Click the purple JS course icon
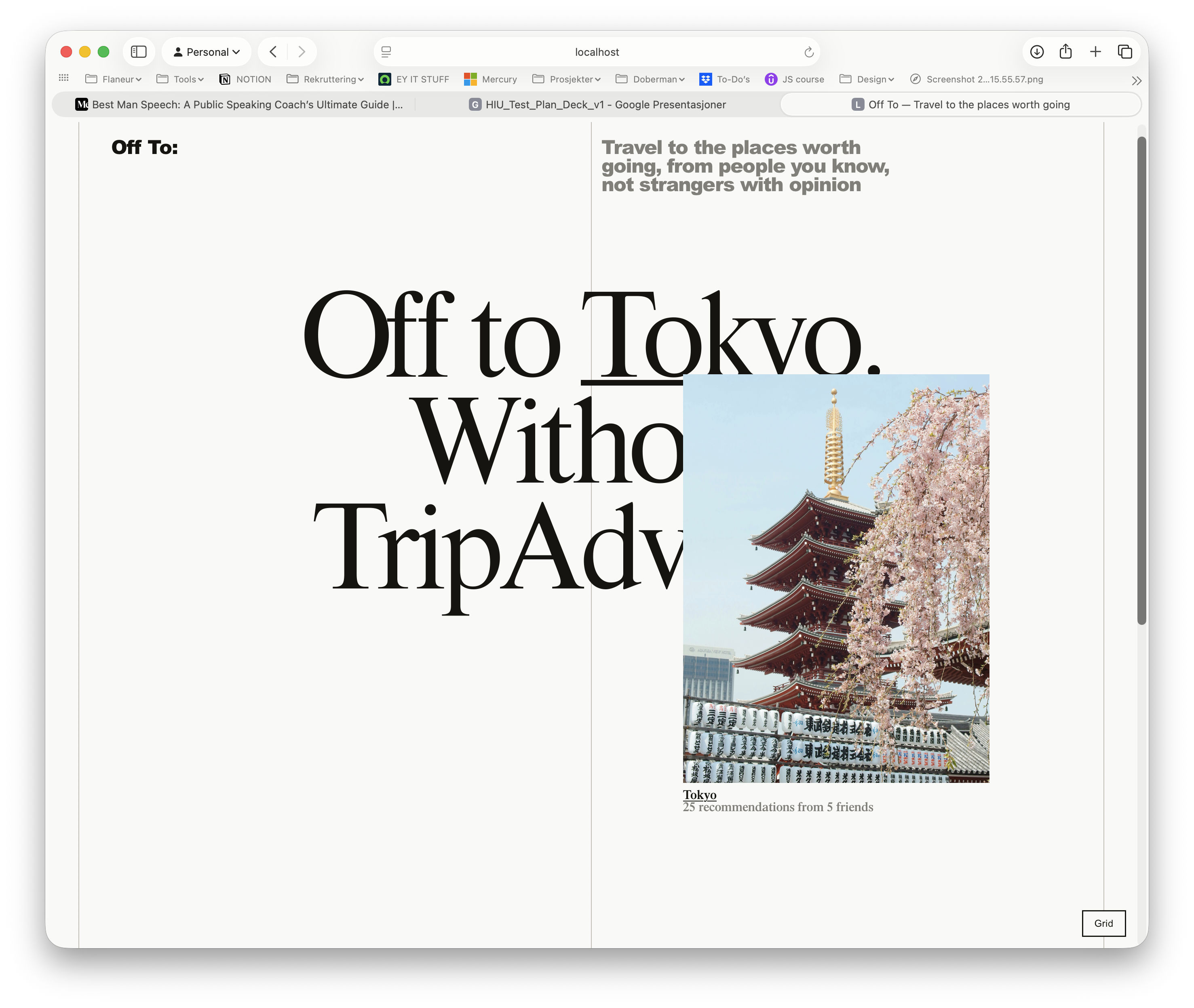This screenshot has height=1008, width=1194. (771, 80)
